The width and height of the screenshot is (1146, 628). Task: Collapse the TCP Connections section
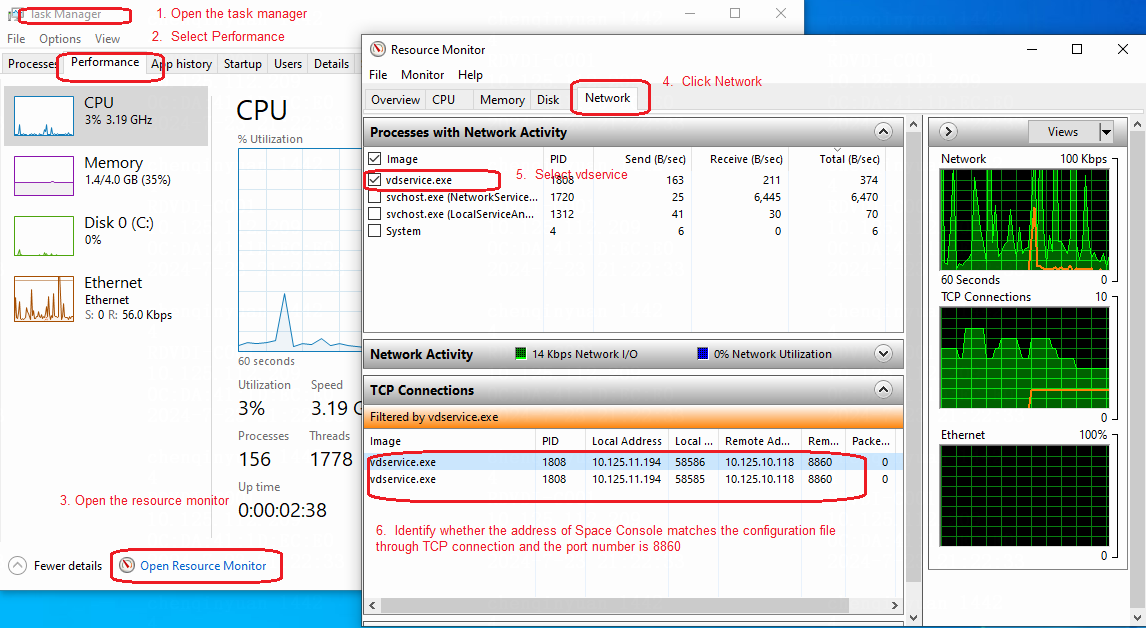[x=884, y=390]
